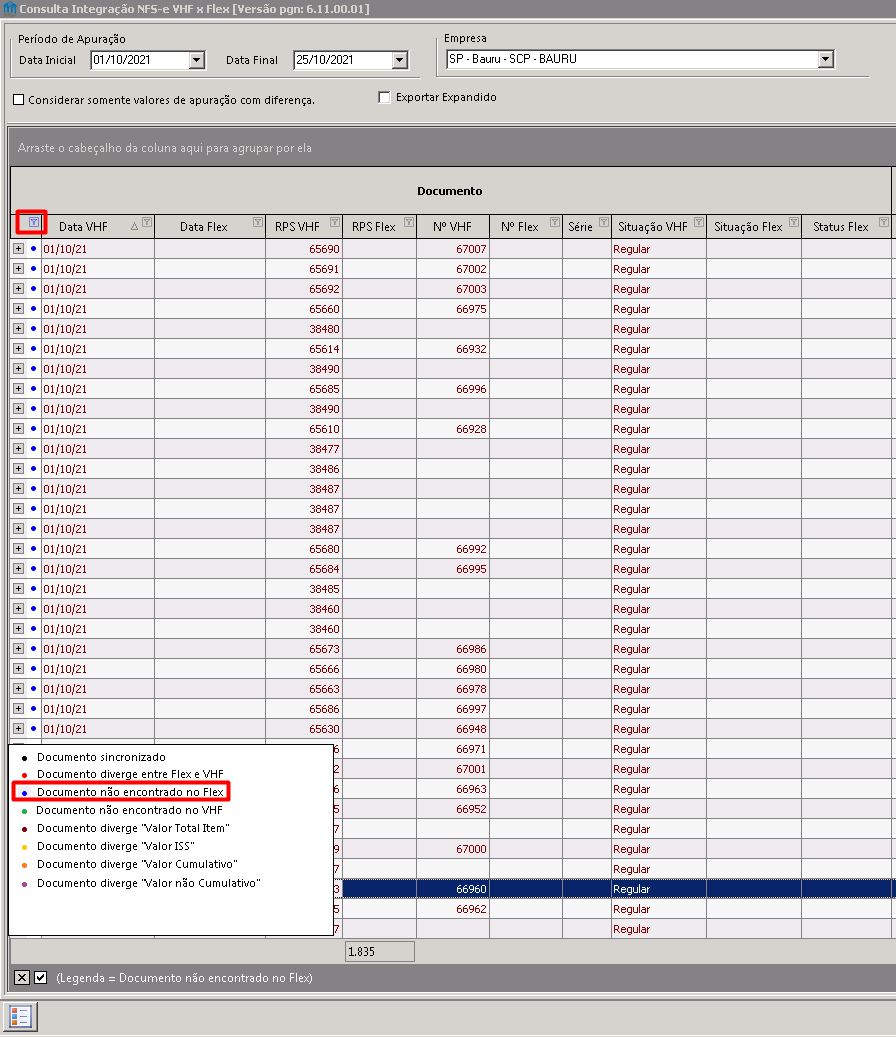This screenshot has width=896, height=1037.
Task: Click the filter icon on Nº Flex column
Action: pyautogui.click(x=555, y=222)
